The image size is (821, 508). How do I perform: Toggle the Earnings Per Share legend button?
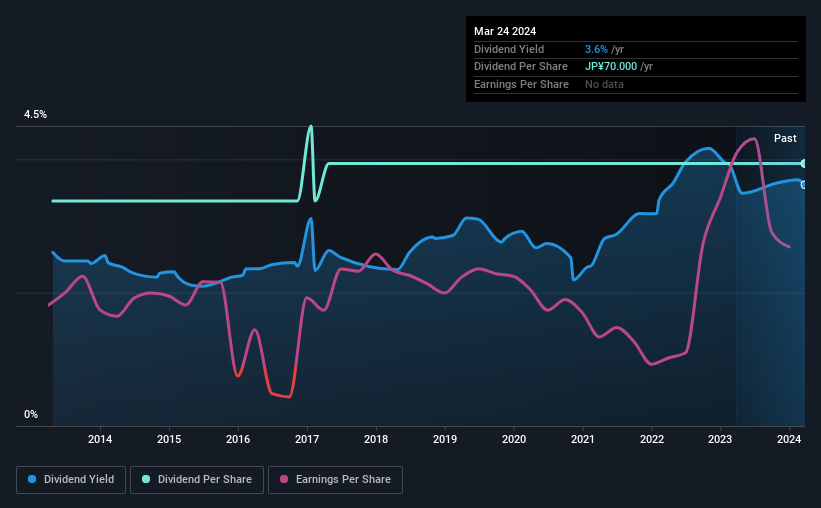tap(335, 480)
